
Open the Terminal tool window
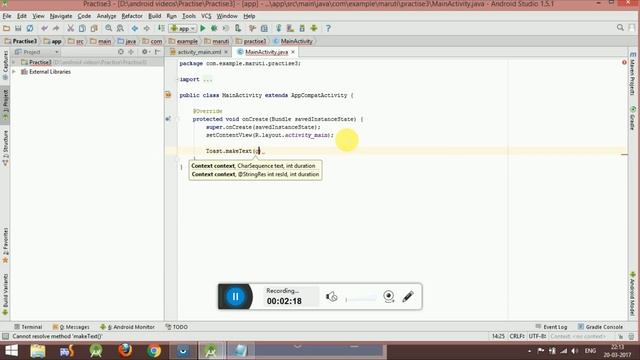pos(28,327)
